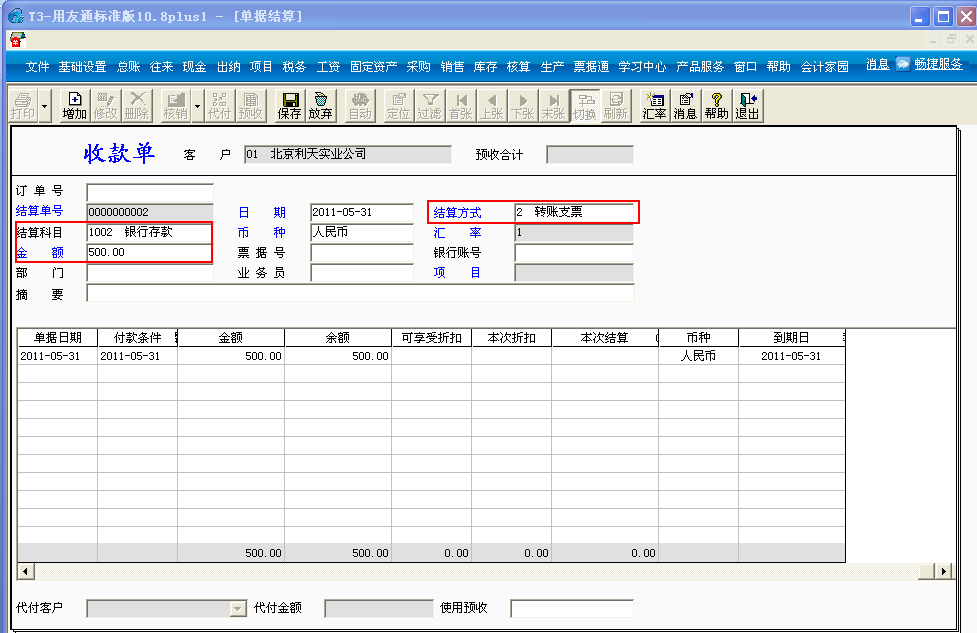Click the 保存 (Save) toolbar icon

(x=289, y=106)
